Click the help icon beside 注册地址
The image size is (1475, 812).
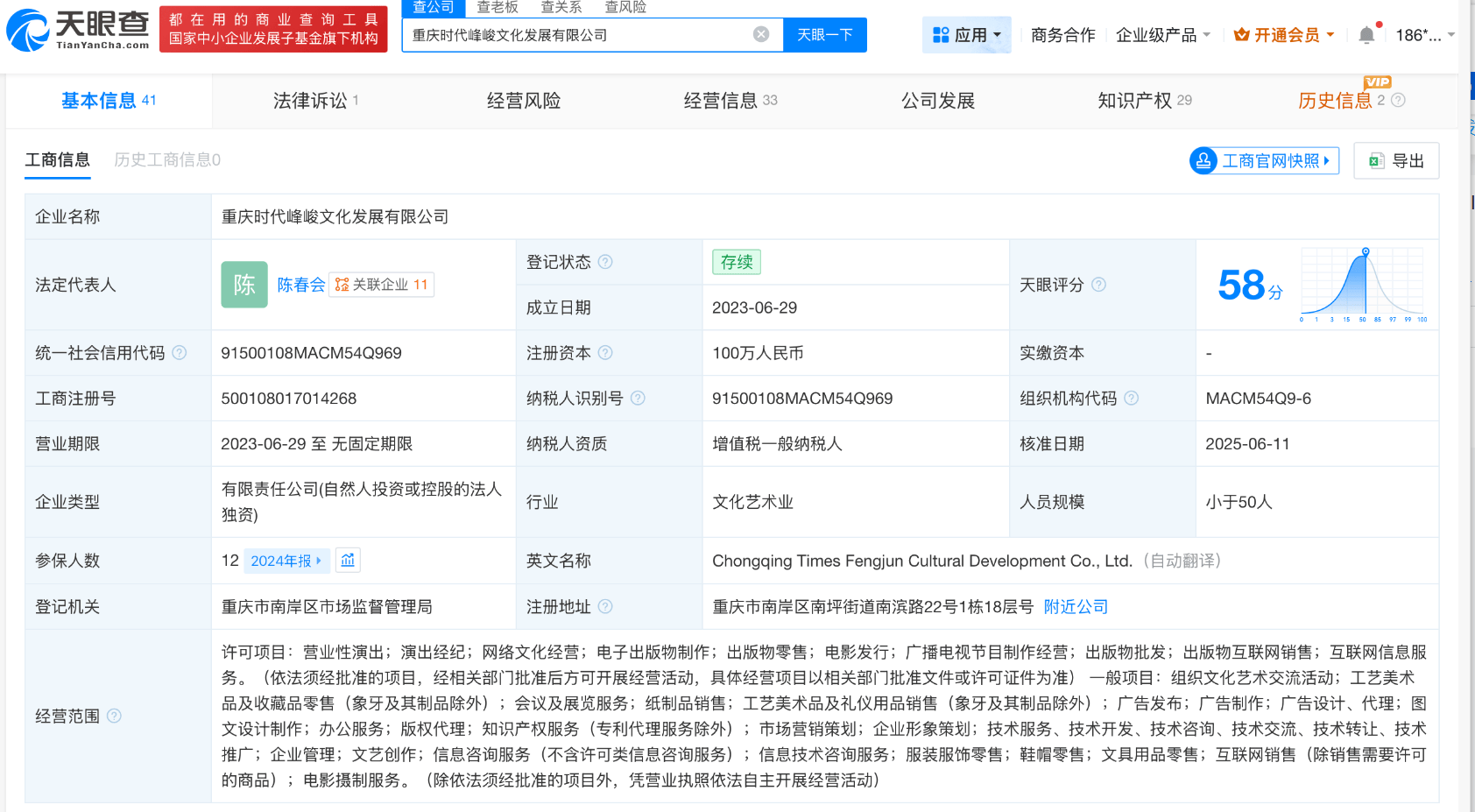[x=605, y=606]
